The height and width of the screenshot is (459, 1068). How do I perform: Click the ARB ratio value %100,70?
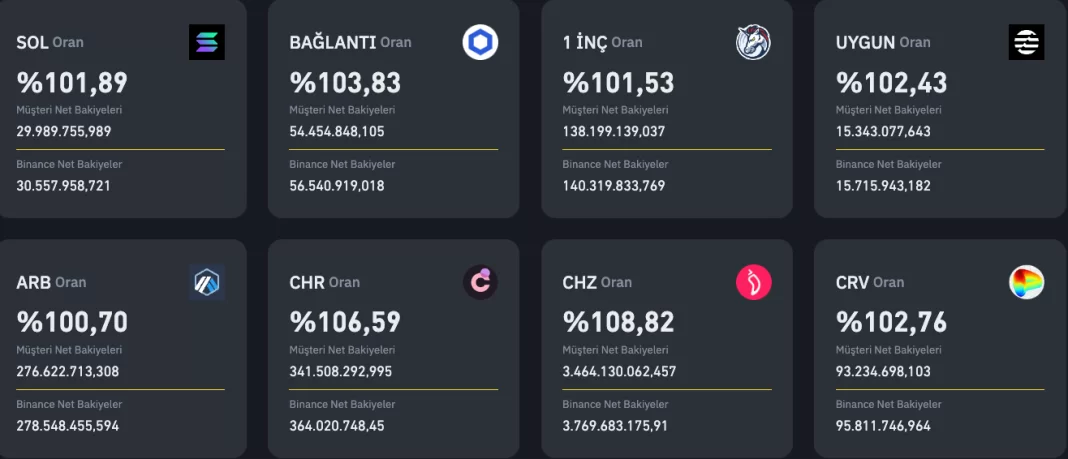tap(72, 322)
